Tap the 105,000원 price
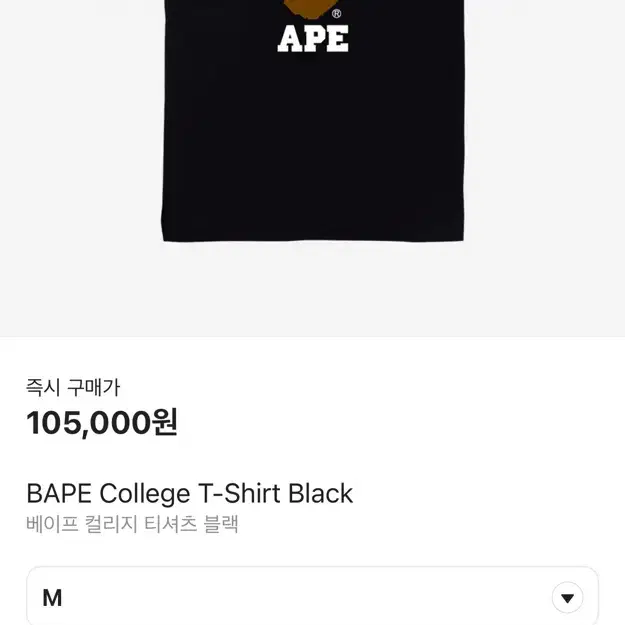 tap(102, 423)
